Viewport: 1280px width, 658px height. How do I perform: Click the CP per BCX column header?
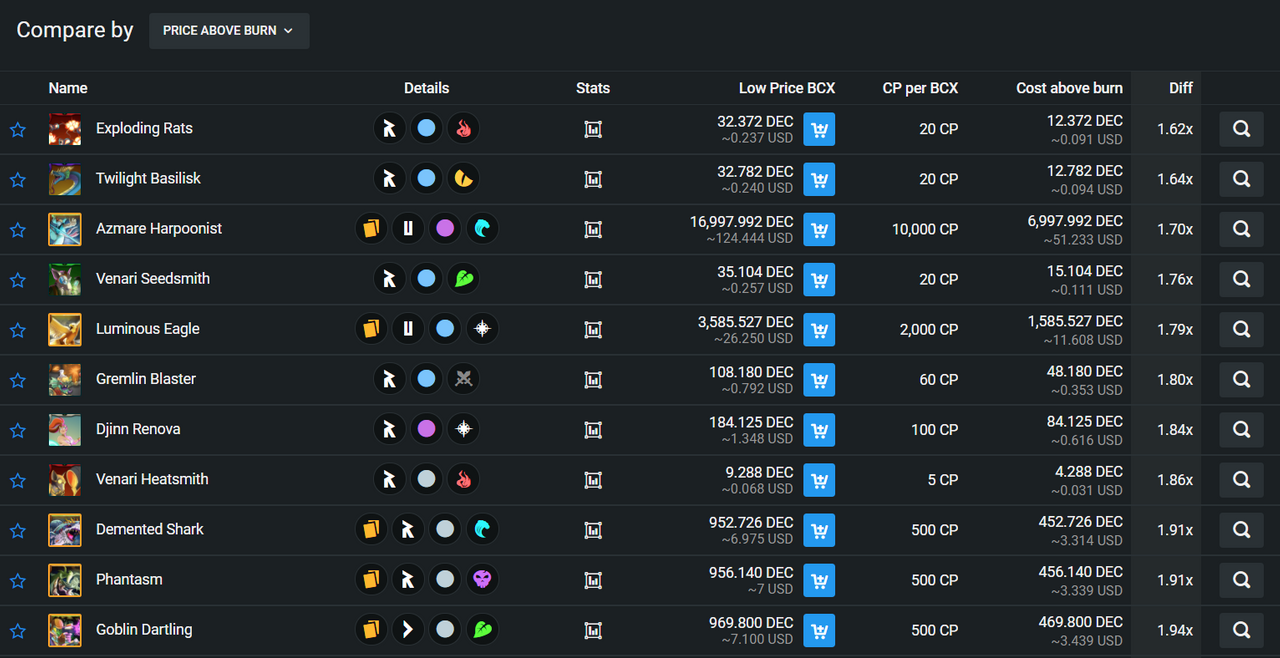pos(920,88)
